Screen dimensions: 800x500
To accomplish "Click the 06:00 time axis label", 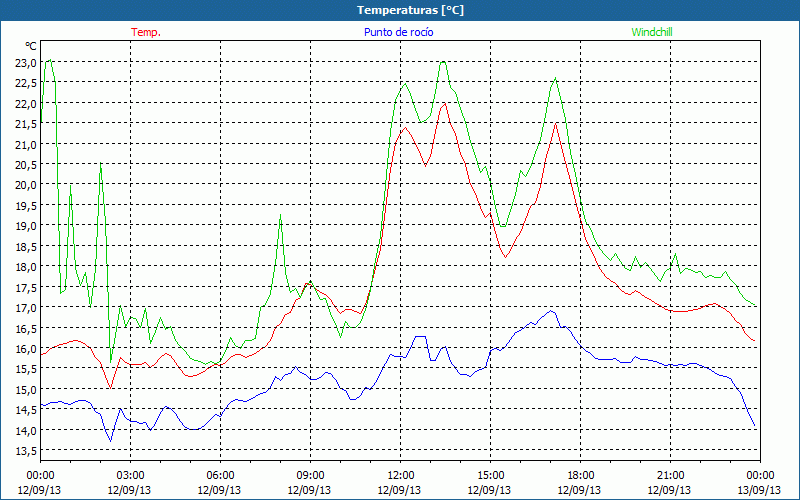I will pyautogui.click(x=220, y=476).
